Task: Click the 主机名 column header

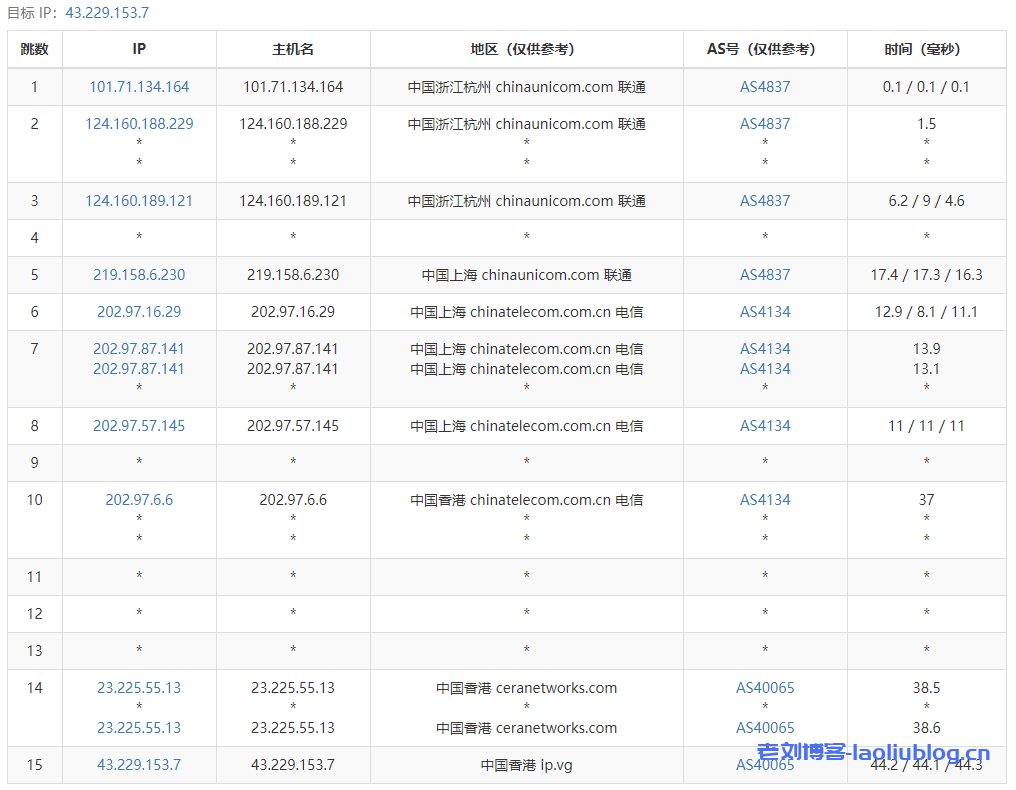Action: [293, 48]
